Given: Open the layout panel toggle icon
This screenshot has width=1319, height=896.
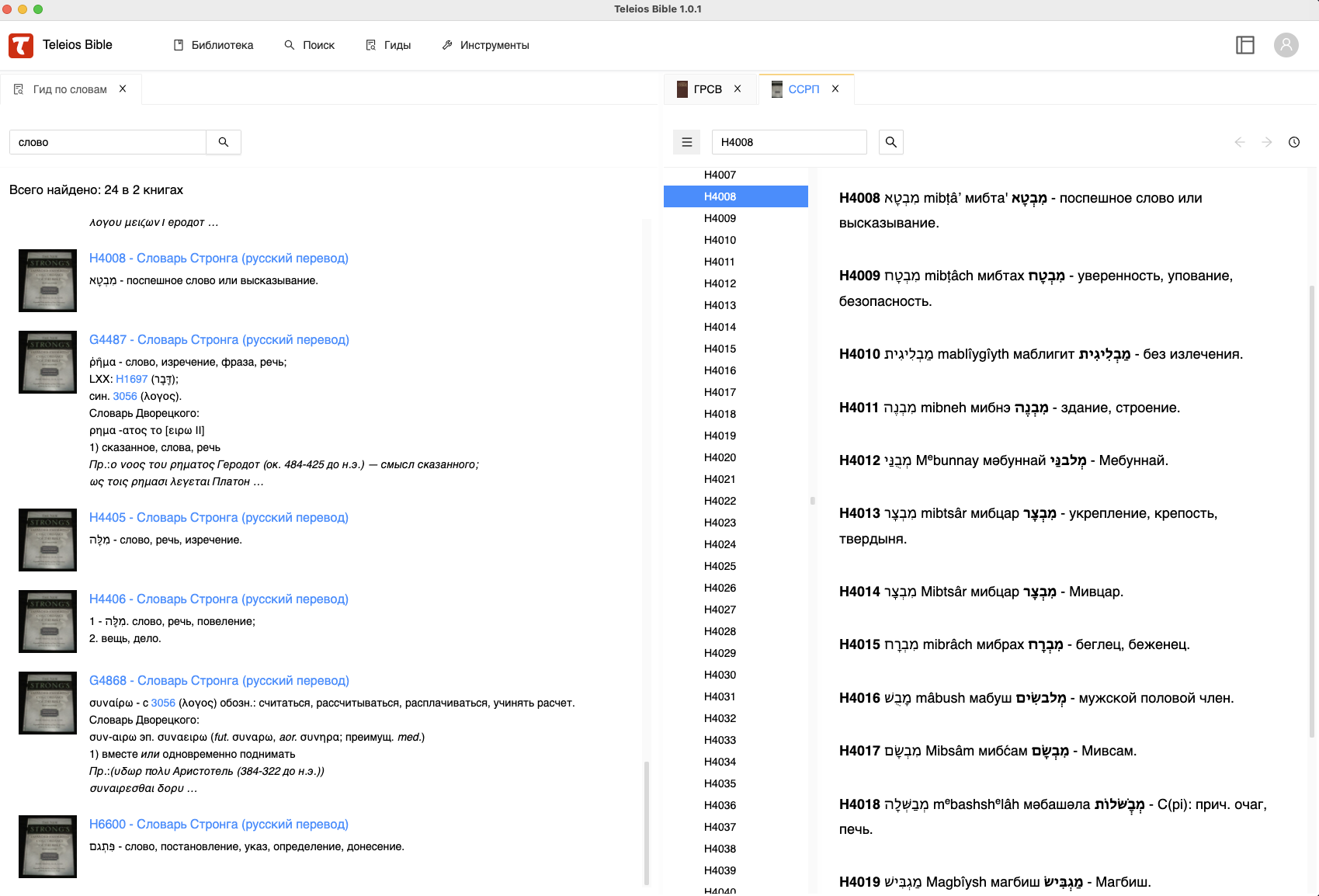Looking at the screenshot, I should tap(1244, 45).
